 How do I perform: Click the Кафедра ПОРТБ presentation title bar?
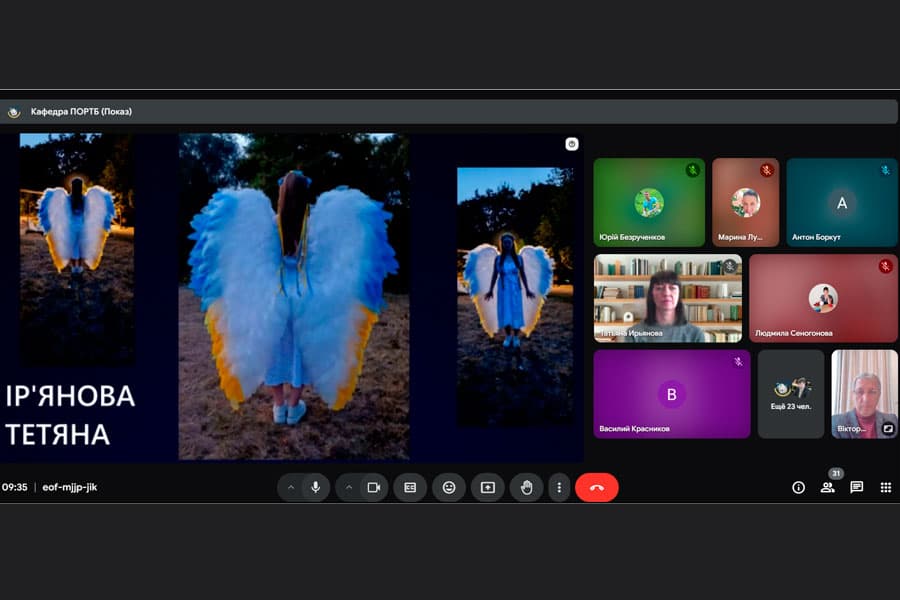point(448,112)
